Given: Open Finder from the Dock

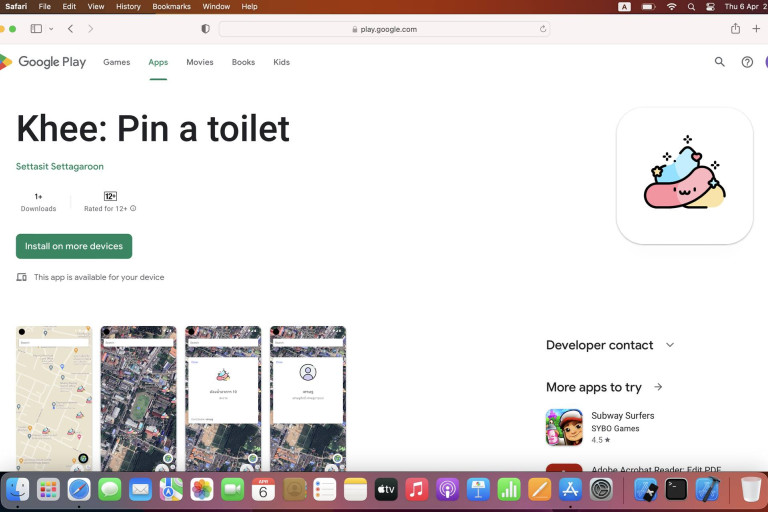Looking at the screenshot, I should click(x=18, y=489).
